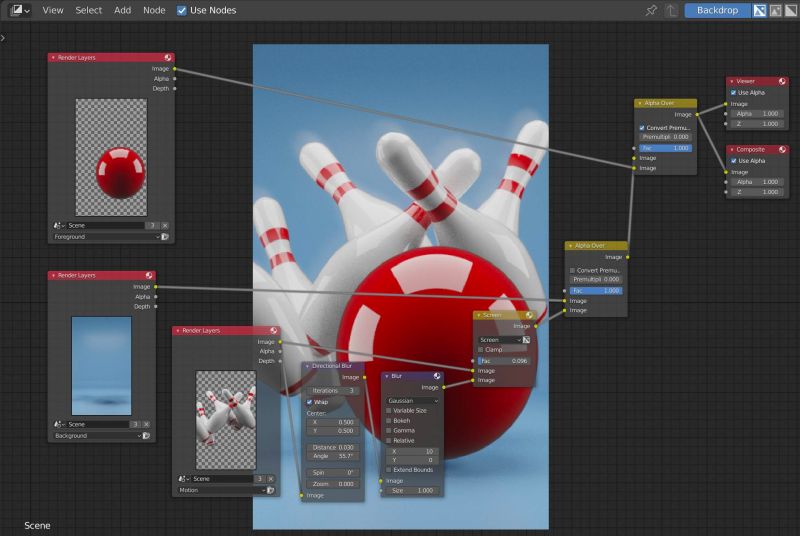Toggle the Use Nodes checkbox
Image resolution: width=800 pixels, height=536 pixels.
pyautogui.click(x=182, y=10)
